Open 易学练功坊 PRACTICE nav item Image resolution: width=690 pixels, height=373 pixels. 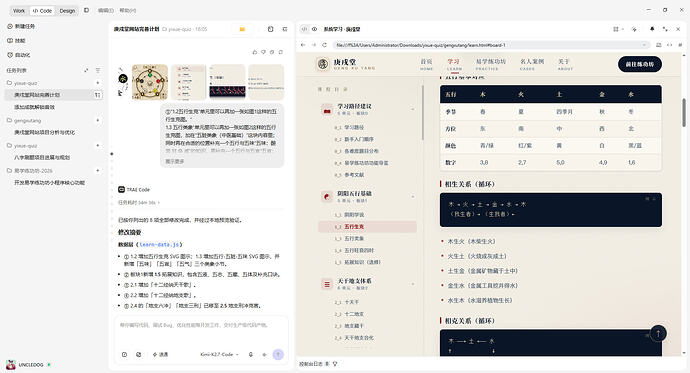pyautogui.click(x=491, y=64)
